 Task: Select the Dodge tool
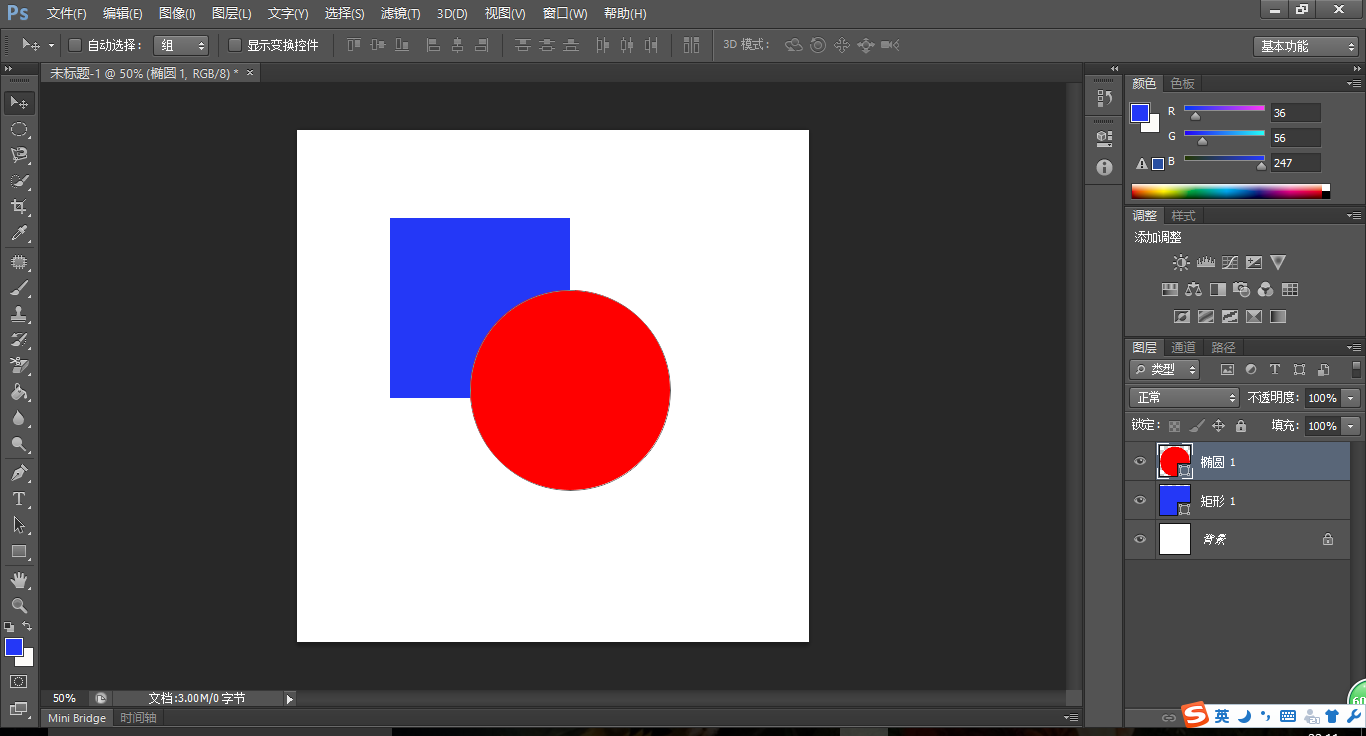coord(19,444)
